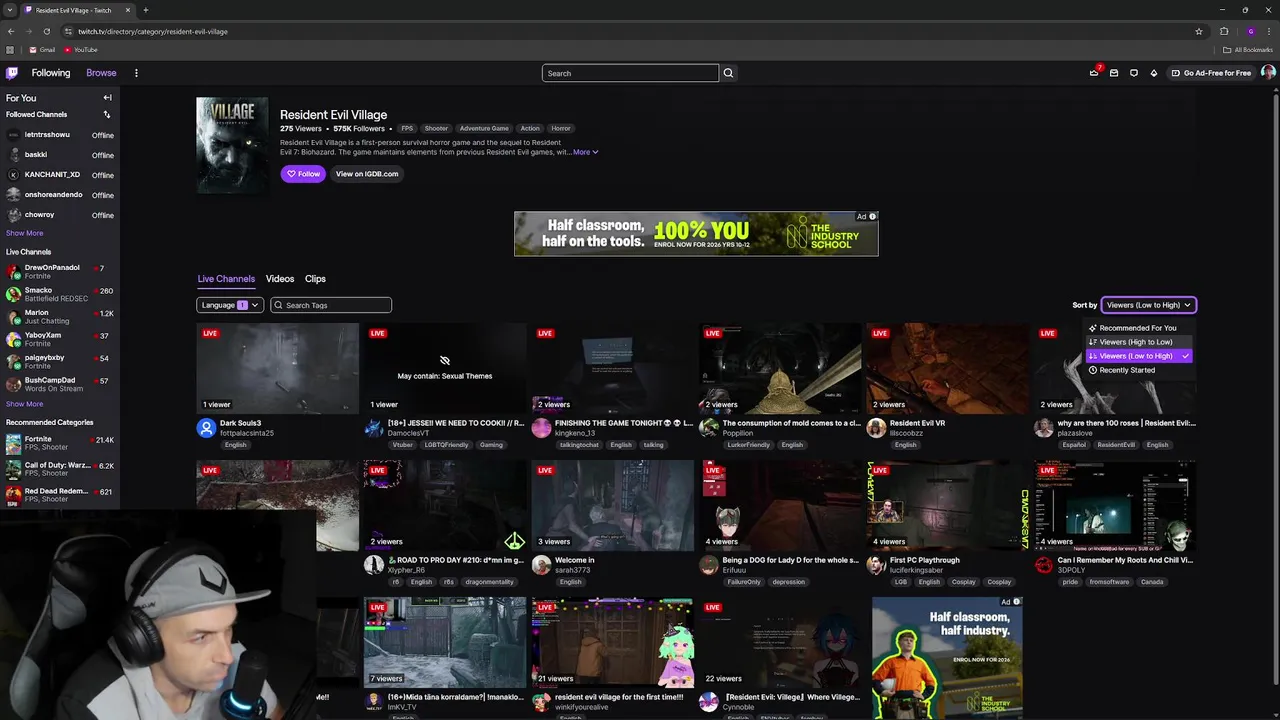This screenshot has width=1280, height=720.
Task: Reload the page in browser
Action: coord(46,31)
